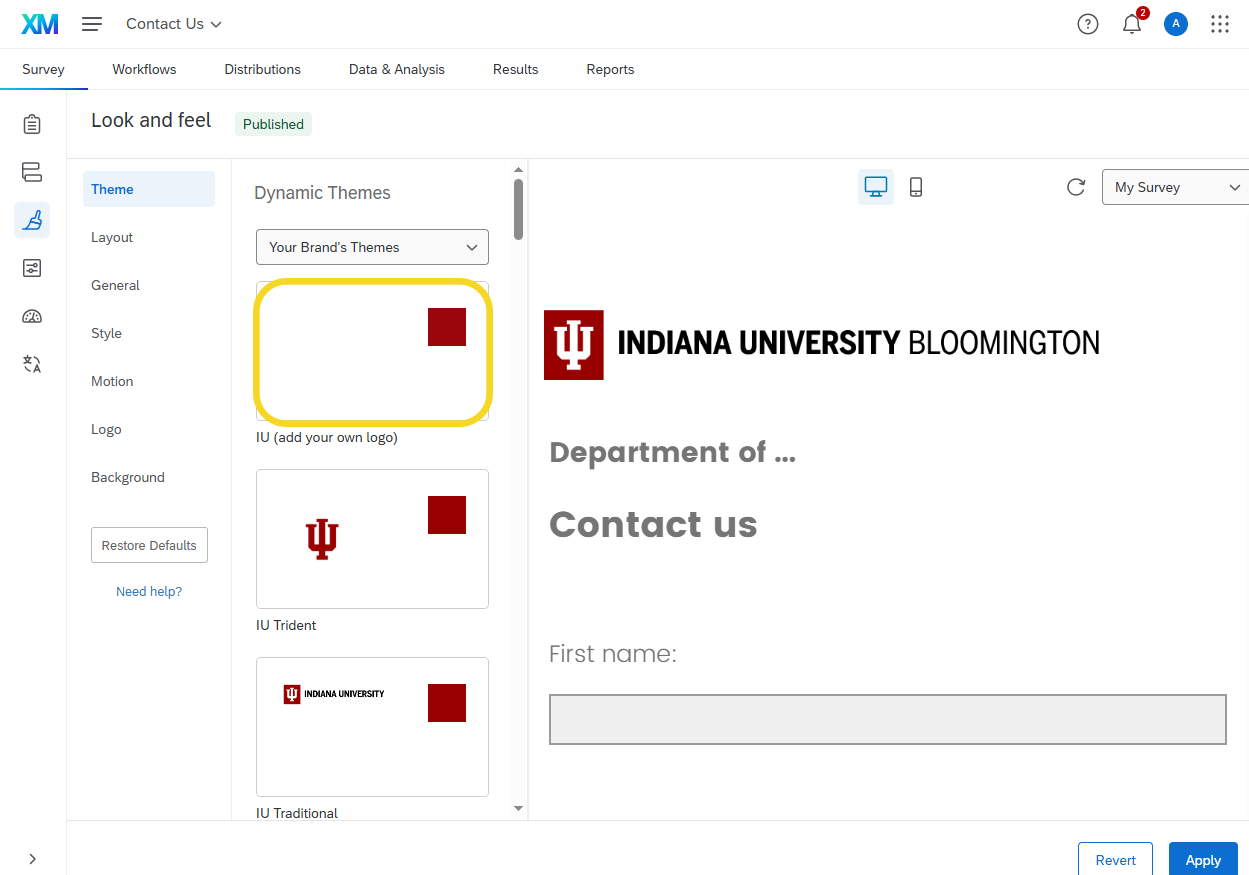Viewport: 1249px width, 875px height.
Task: Open the My Survey preview dropdown
Action: pos(1176,187)
